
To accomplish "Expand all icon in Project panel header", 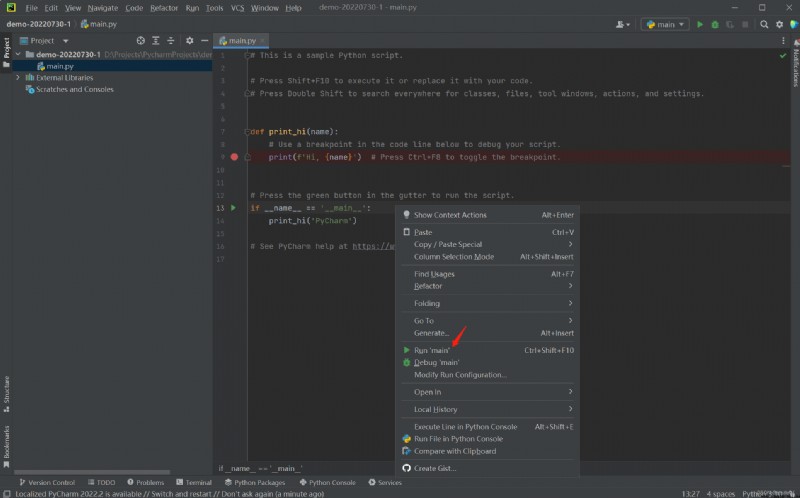I will point(156,41).
